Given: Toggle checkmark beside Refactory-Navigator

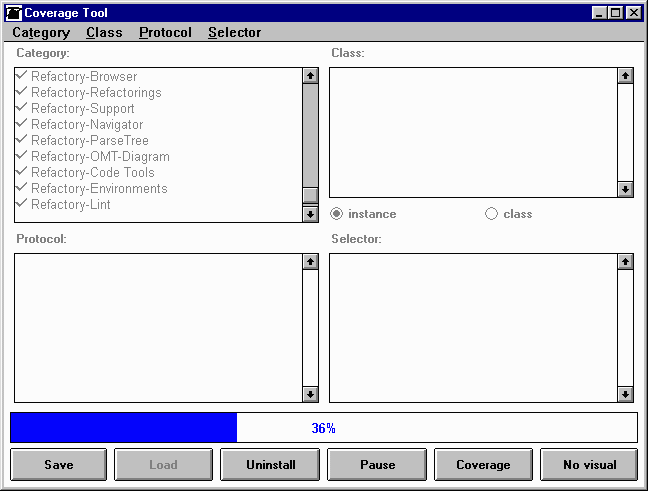Looking at the screenshot, I should coord(21,123).
